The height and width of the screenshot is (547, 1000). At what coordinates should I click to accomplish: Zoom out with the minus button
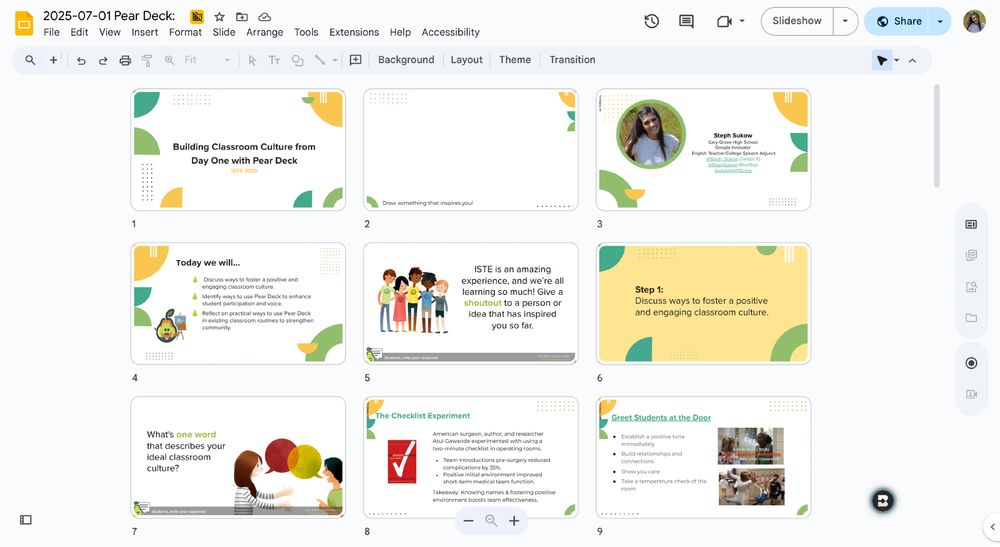click(468, 521)
